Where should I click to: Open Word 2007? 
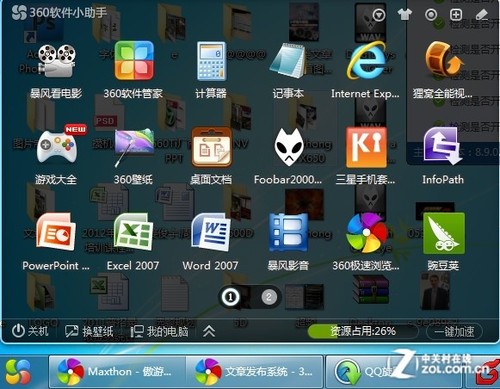pos(211,232)
